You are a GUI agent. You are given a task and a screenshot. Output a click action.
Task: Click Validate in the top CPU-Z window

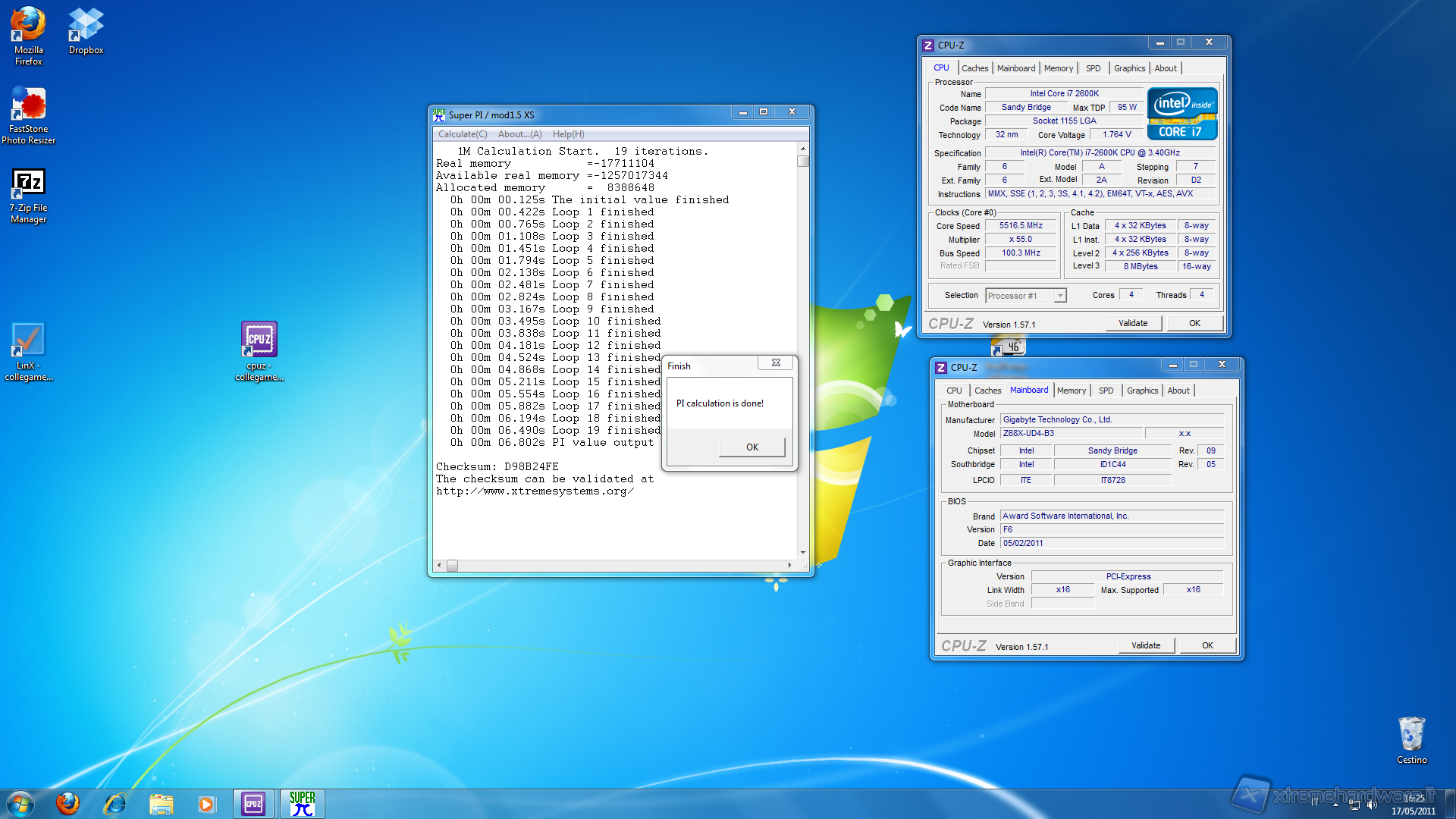coord(1132,323)
